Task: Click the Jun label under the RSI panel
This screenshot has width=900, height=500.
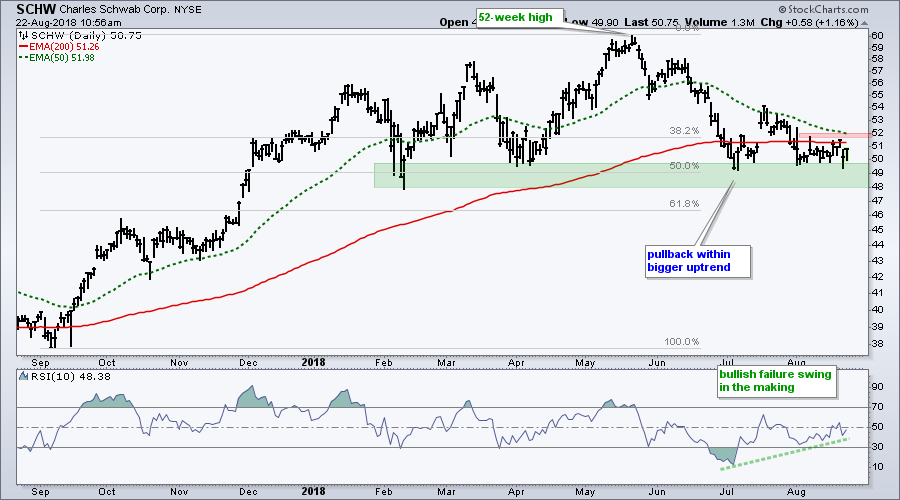Action: (x=657, y=491)
